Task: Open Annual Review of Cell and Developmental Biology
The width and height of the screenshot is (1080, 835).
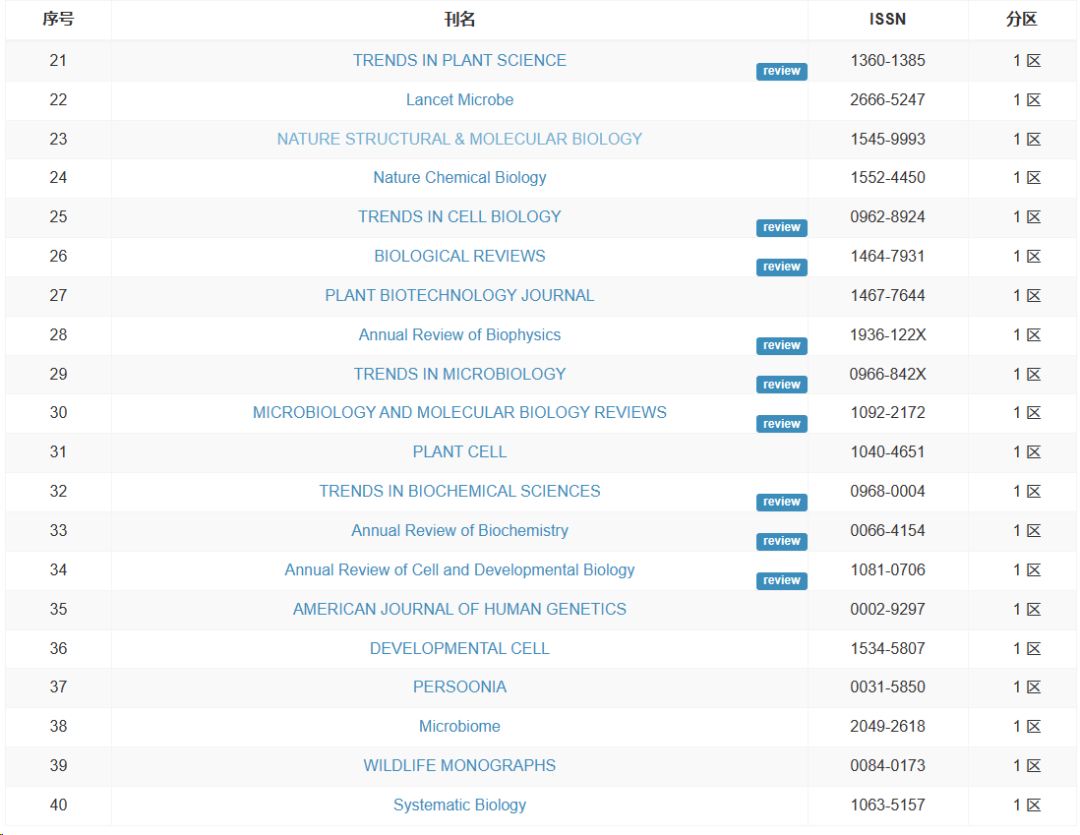Action: 459,570
